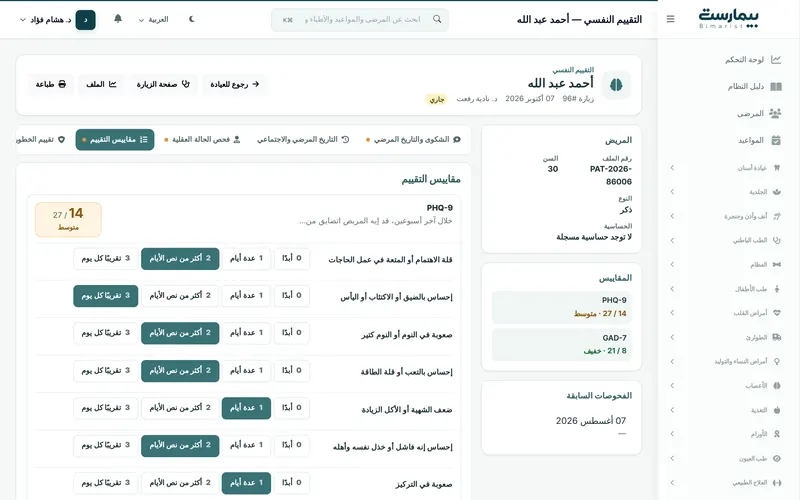Select the ambulance icon for الطوارئ

[777, 337]
